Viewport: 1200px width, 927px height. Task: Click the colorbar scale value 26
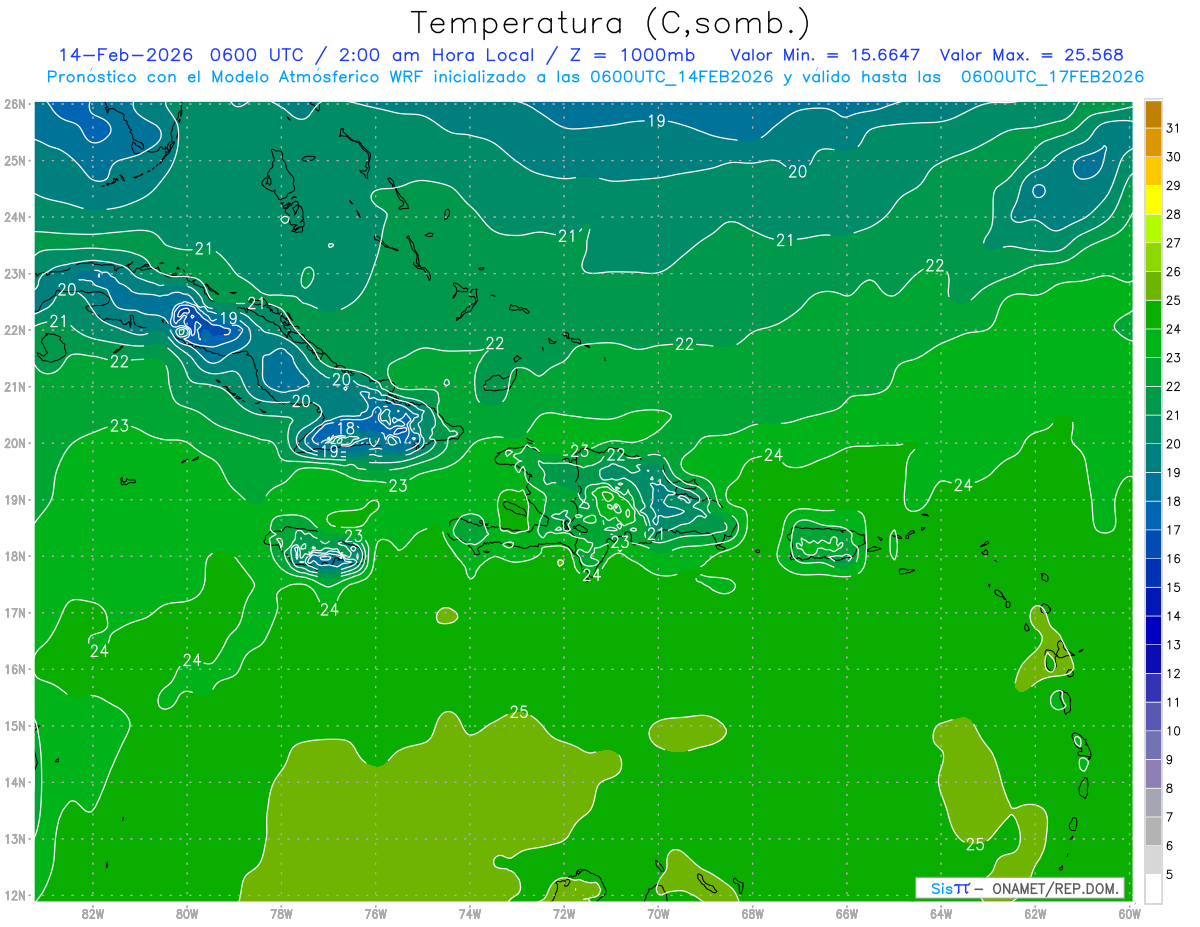pyautogui.click(x=1174, y=271)
